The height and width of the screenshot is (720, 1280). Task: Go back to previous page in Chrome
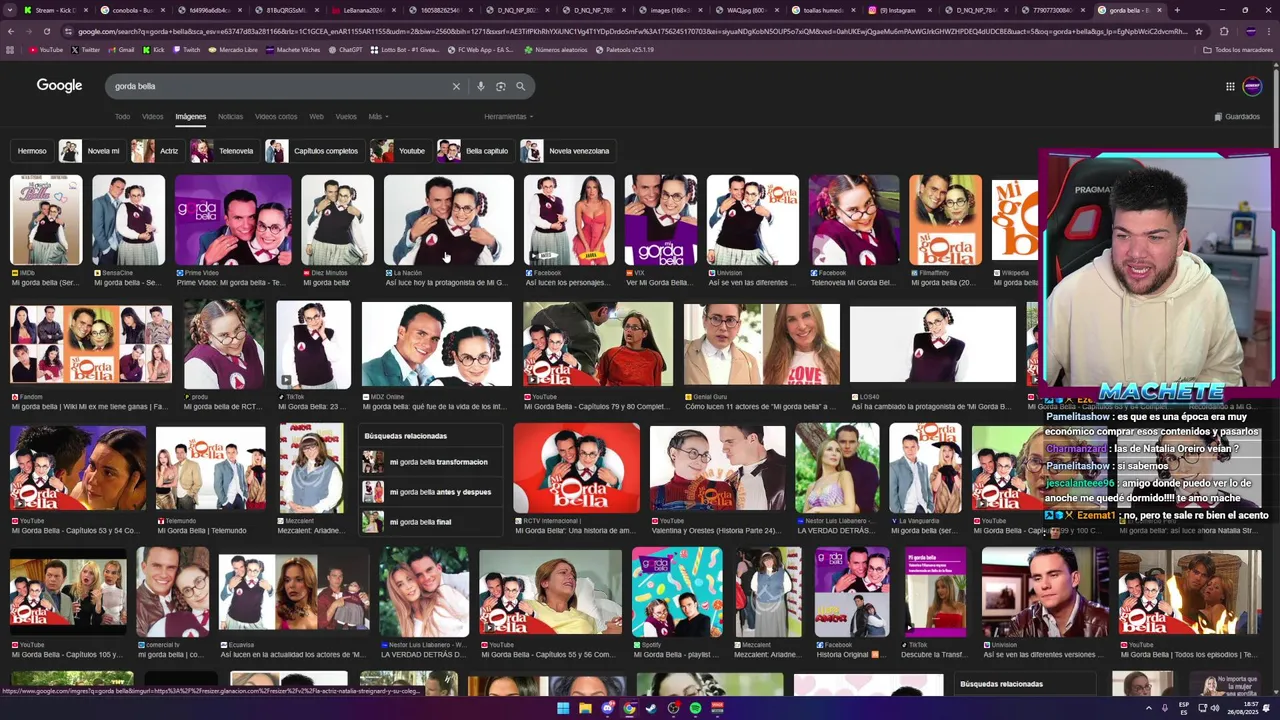(x=11, y=31)
